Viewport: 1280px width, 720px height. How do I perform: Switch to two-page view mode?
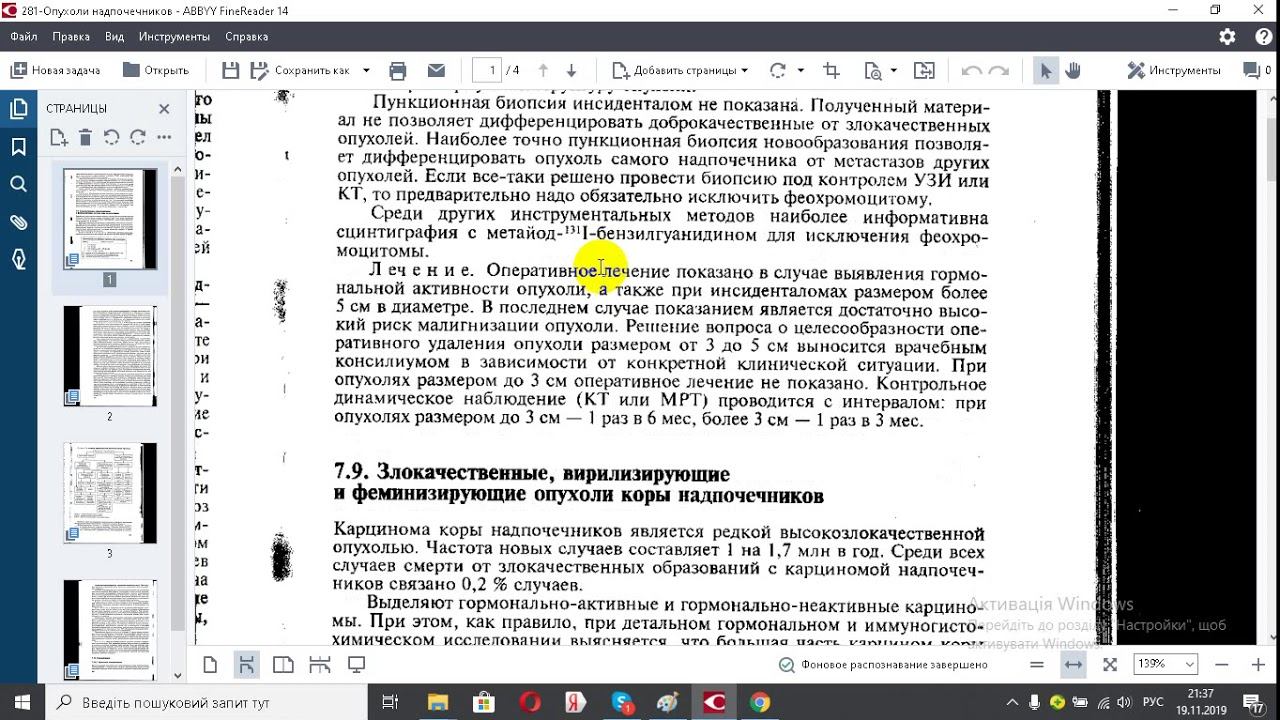[x=283, y=664]
